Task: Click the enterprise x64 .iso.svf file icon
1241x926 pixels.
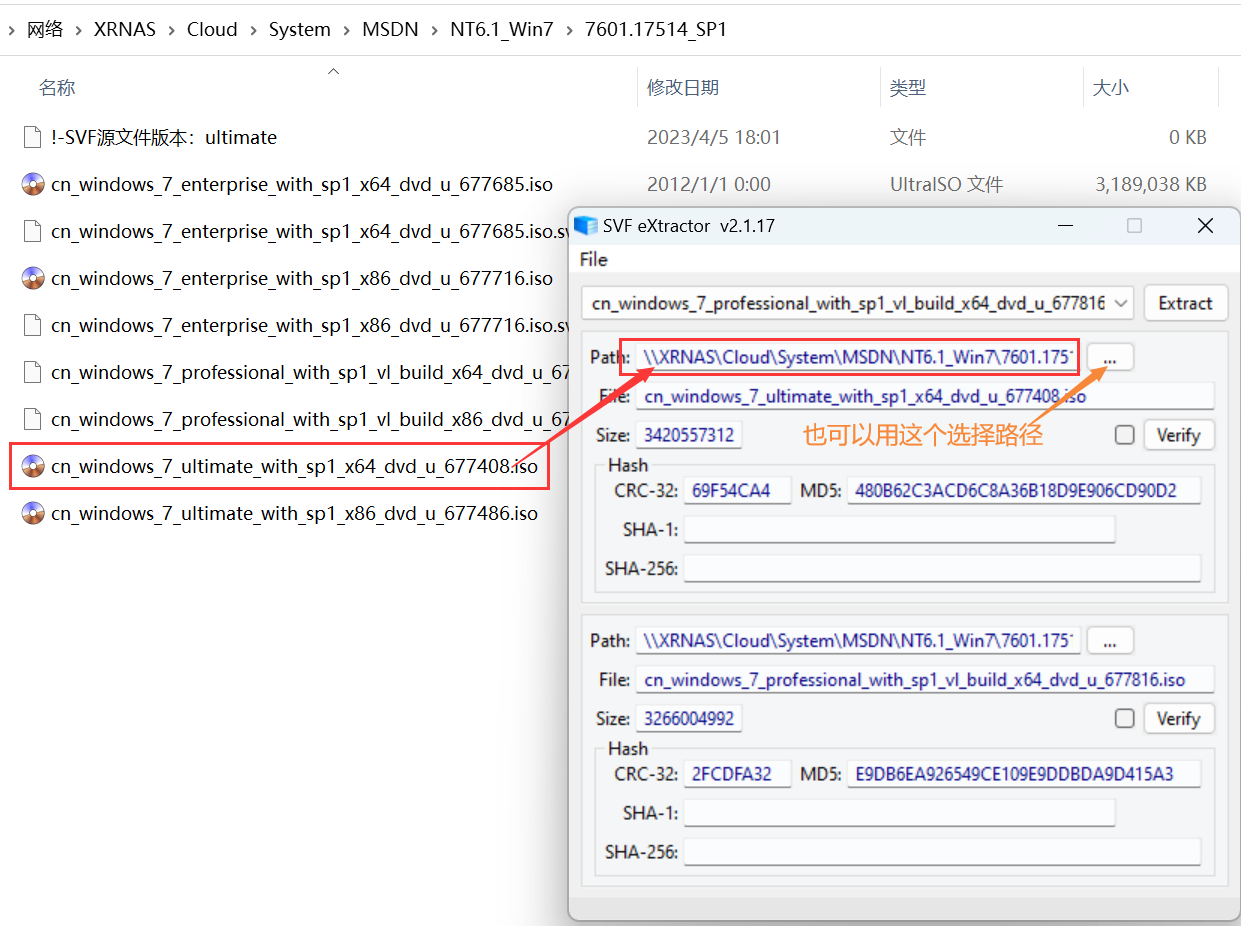Action: pos(33,231)
